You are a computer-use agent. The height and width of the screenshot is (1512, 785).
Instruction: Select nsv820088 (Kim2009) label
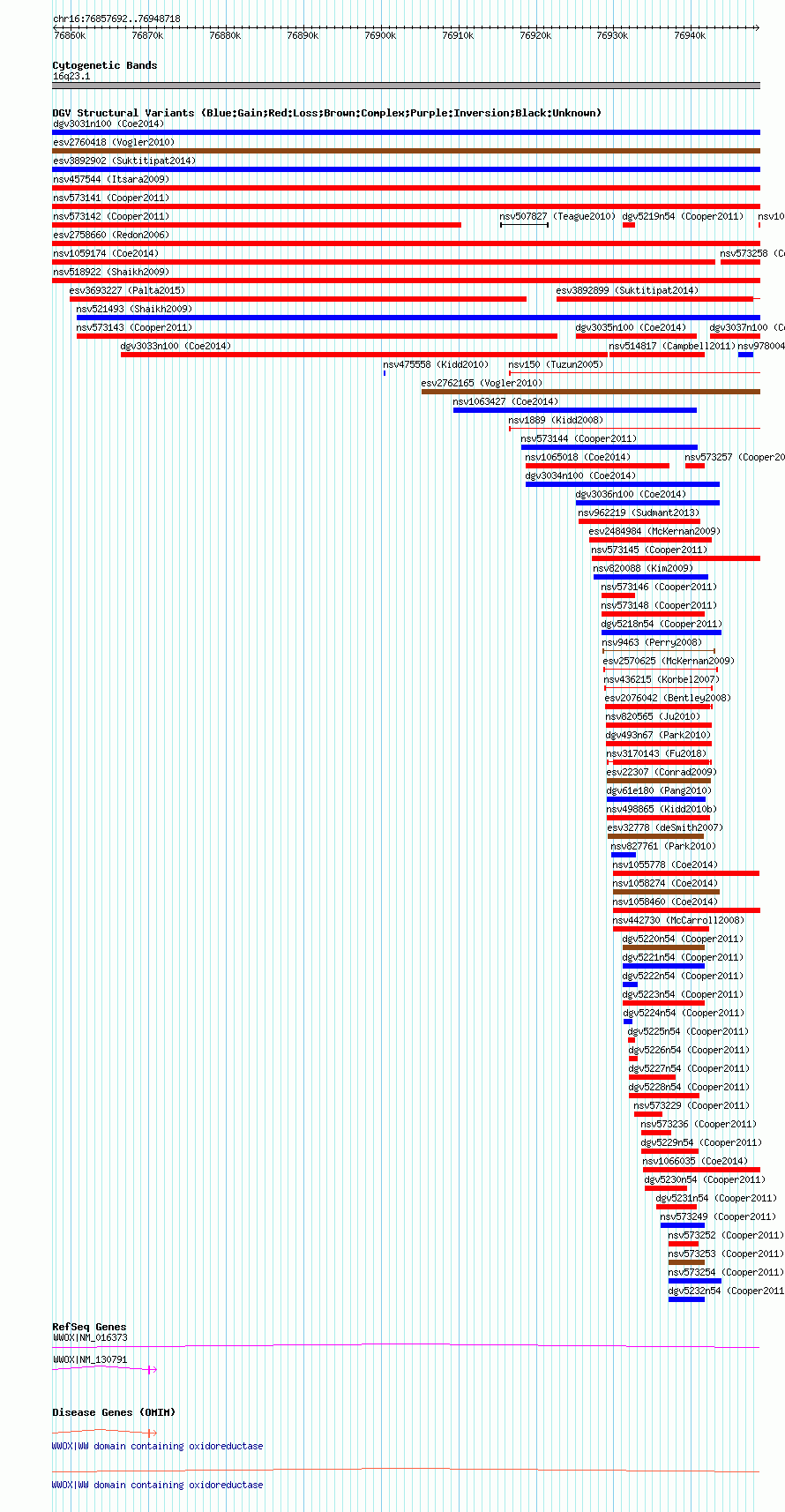tap(644, 568)
